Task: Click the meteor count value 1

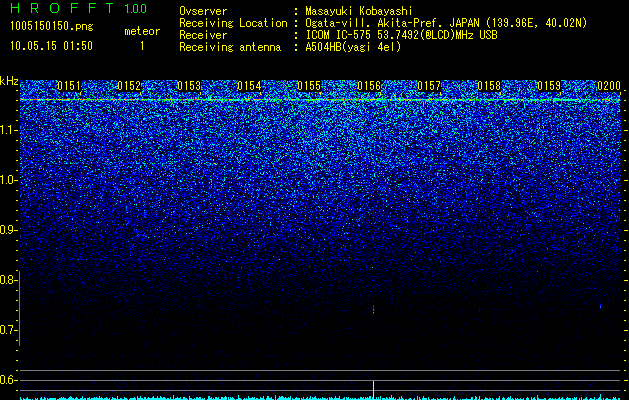Action: pyautogui.click(x=142, y=46)
